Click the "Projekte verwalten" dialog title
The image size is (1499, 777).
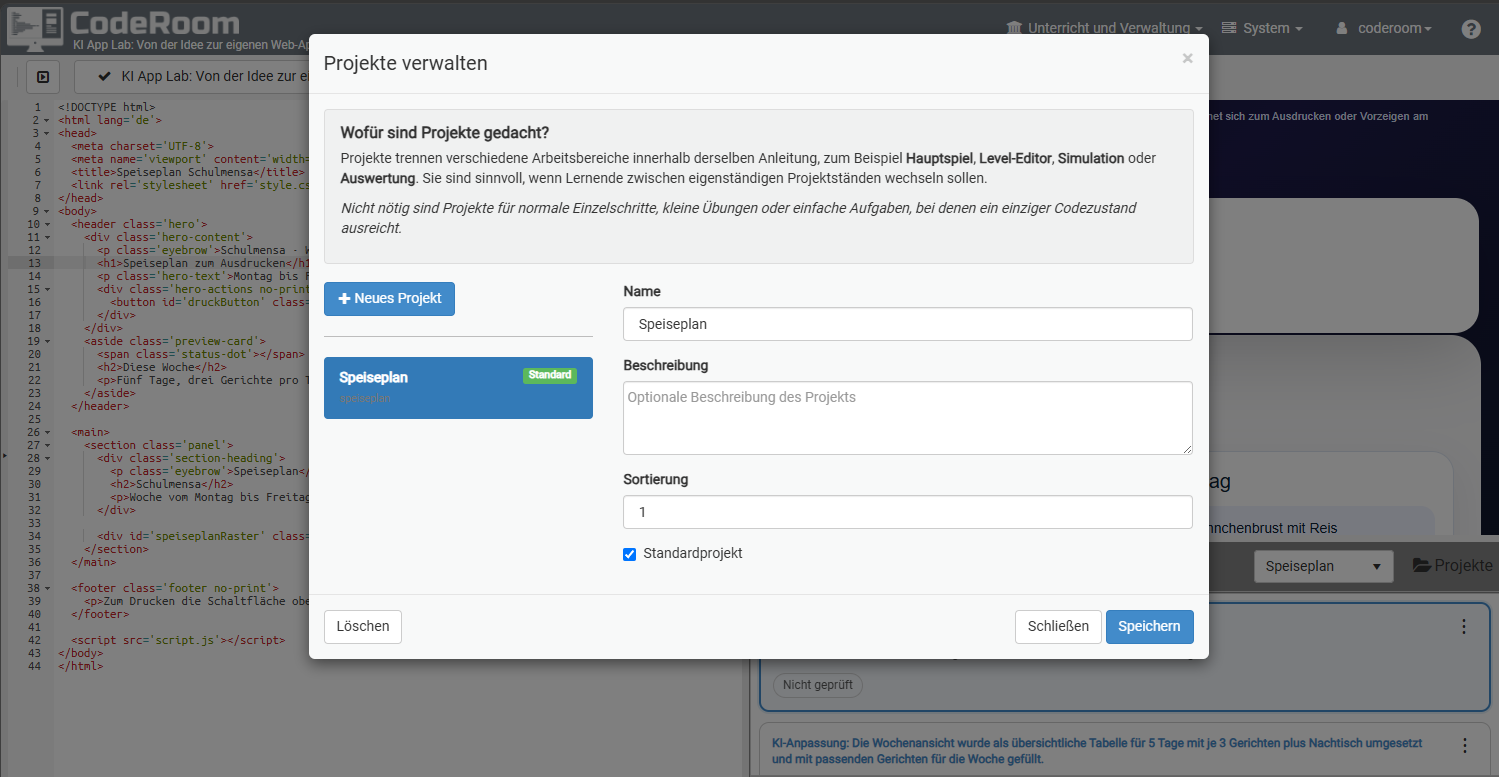tap(406, 63)
